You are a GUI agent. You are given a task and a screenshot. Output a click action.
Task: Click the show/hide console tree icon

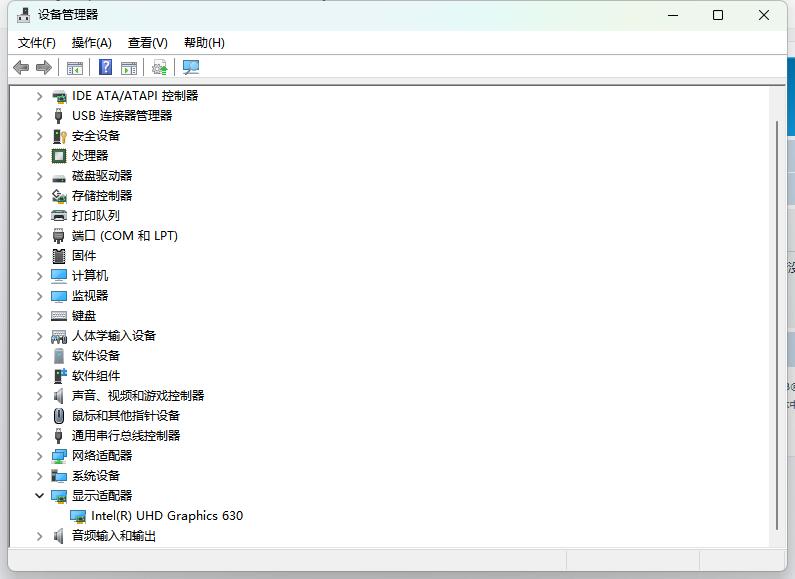click(74, 67)
